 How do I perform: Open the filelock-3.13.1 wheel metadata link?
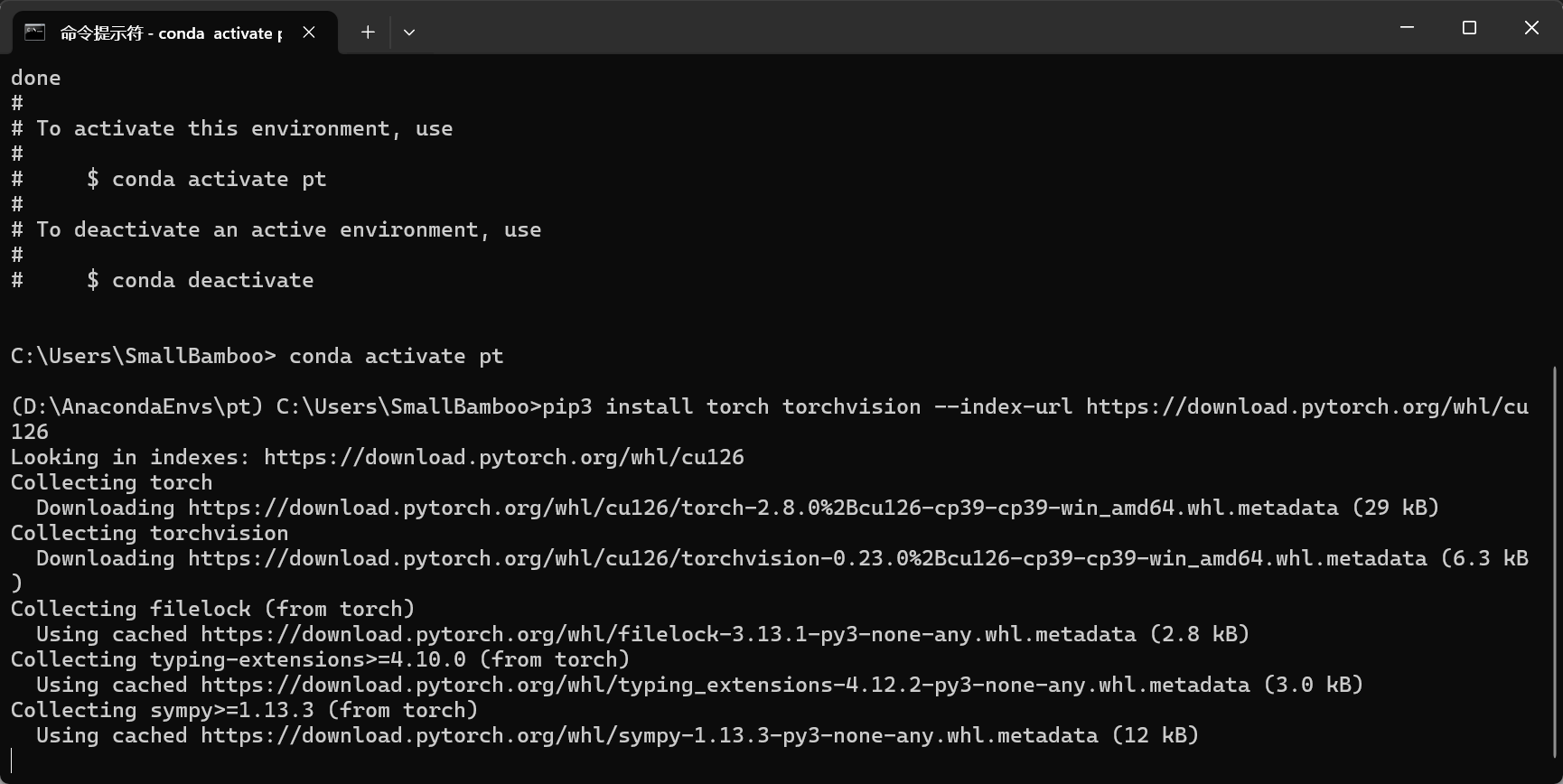coord(668,634)
